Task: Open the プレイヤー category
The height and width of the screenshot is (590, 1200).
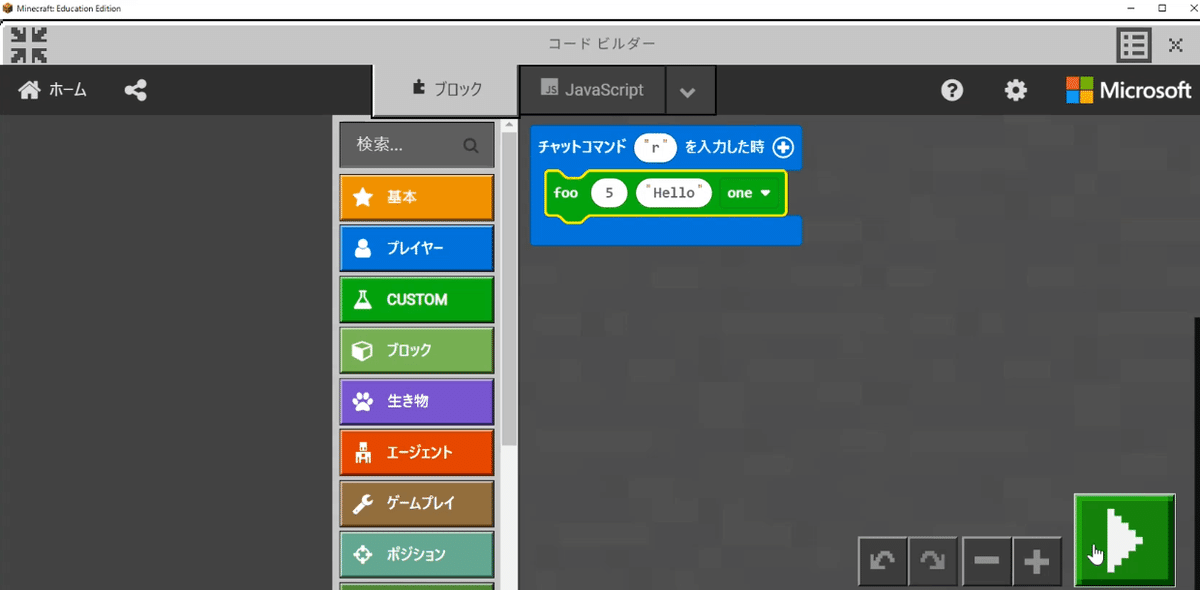Action: click(417, 248)
